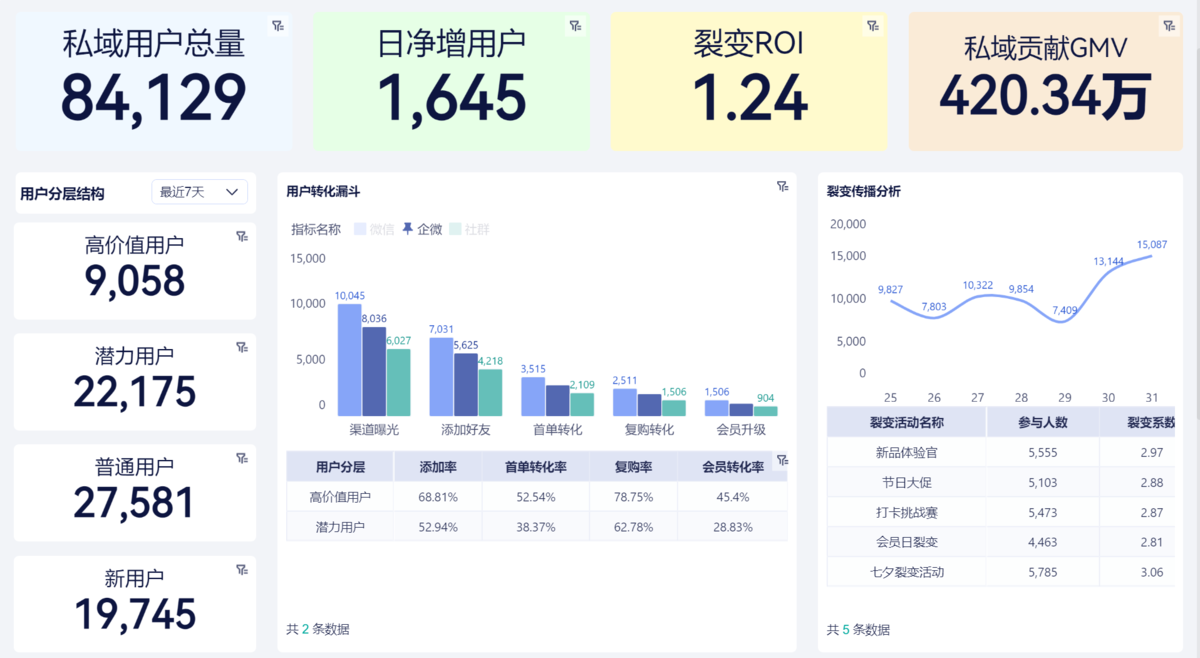Open filter icon on 私域贡献GMV card
The width and height of the screenshot is (1200, 658).
point(1168,26)
